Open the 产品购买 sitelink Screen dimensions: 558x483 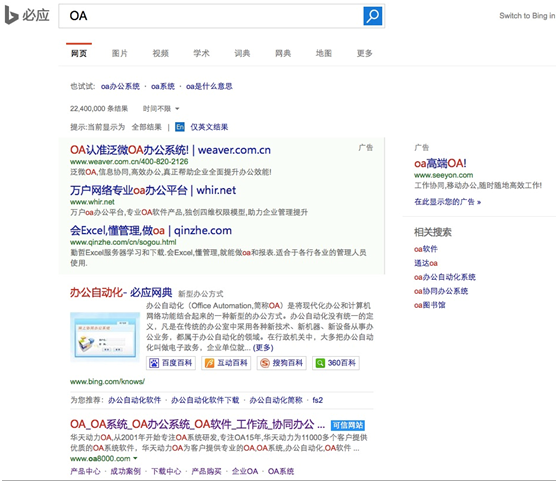click(206, 472)
